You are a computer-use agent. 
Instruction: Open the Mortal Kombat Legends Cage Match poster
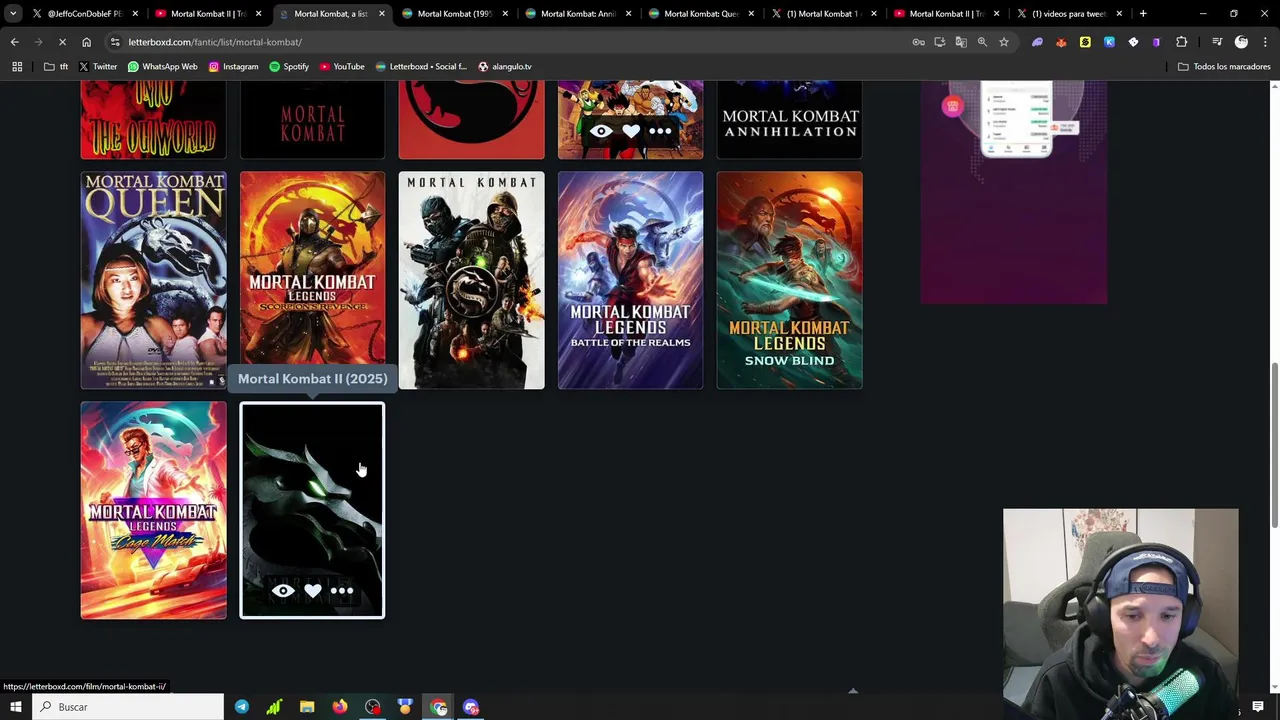coord(153,510)
